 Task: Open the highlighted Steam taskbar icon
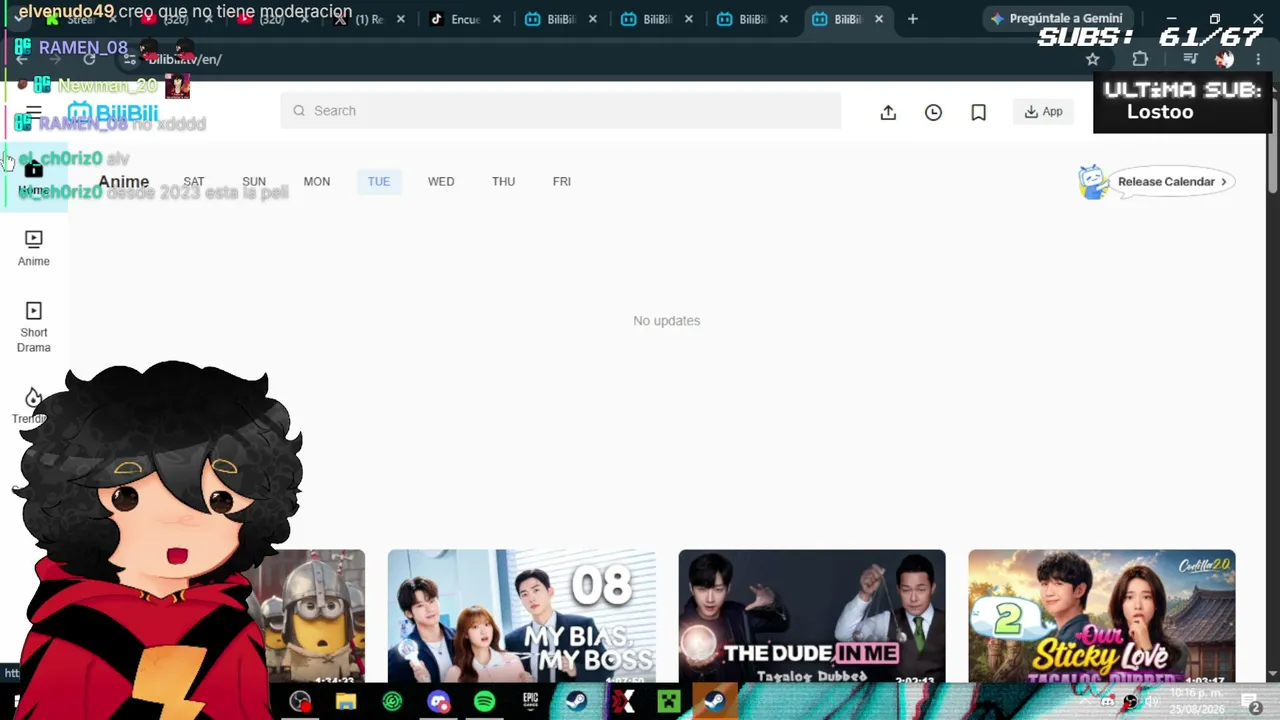714,702
